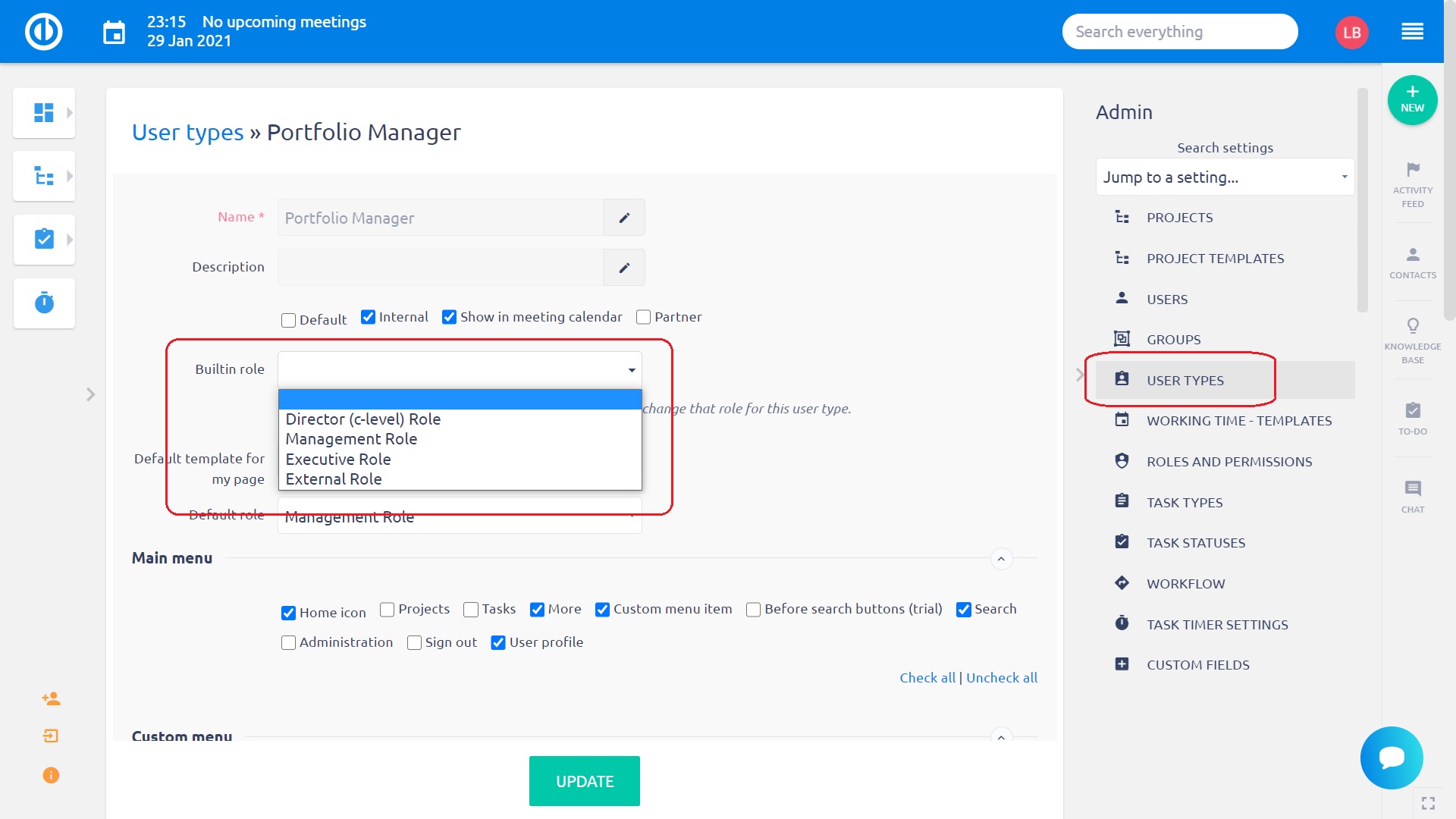Edit the Description field pencil icon

tap(624, 268)
